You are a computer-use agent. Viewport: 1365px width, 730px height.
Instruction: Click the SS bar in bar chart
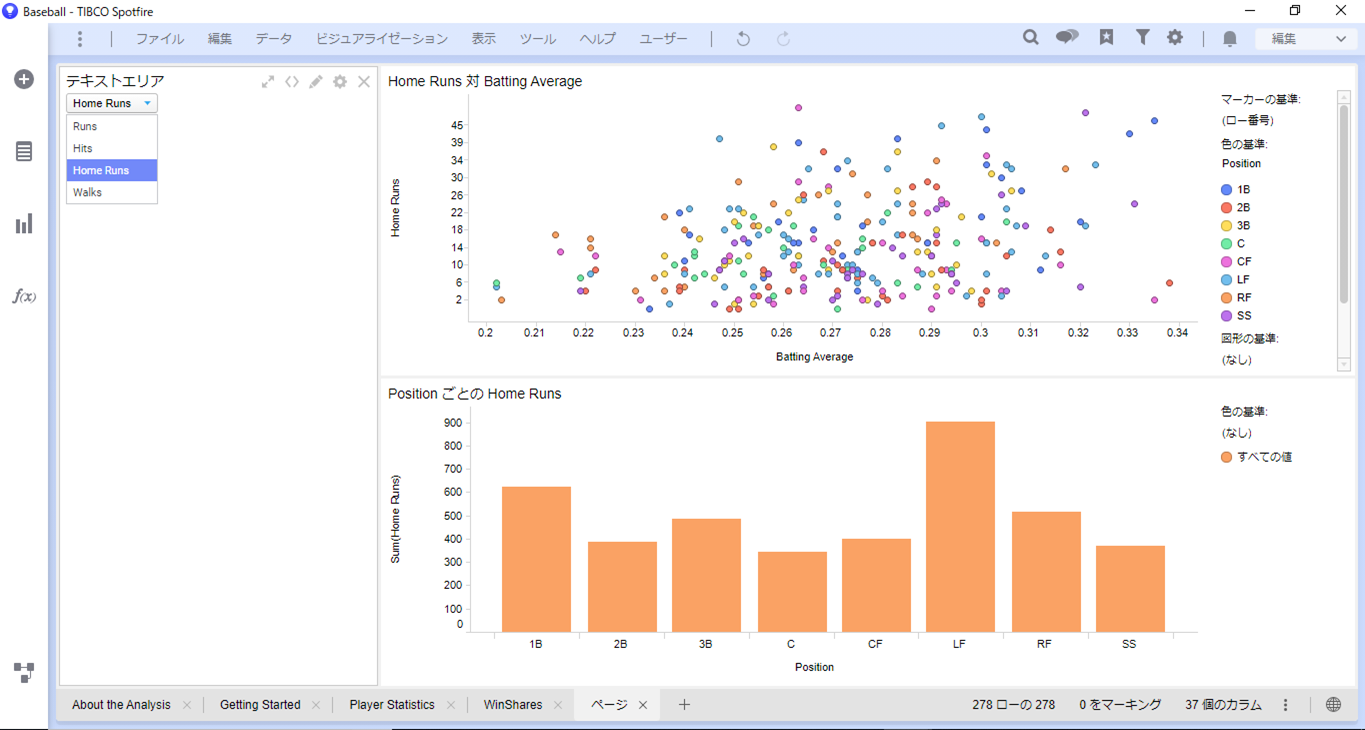(x=1130, y=588)
